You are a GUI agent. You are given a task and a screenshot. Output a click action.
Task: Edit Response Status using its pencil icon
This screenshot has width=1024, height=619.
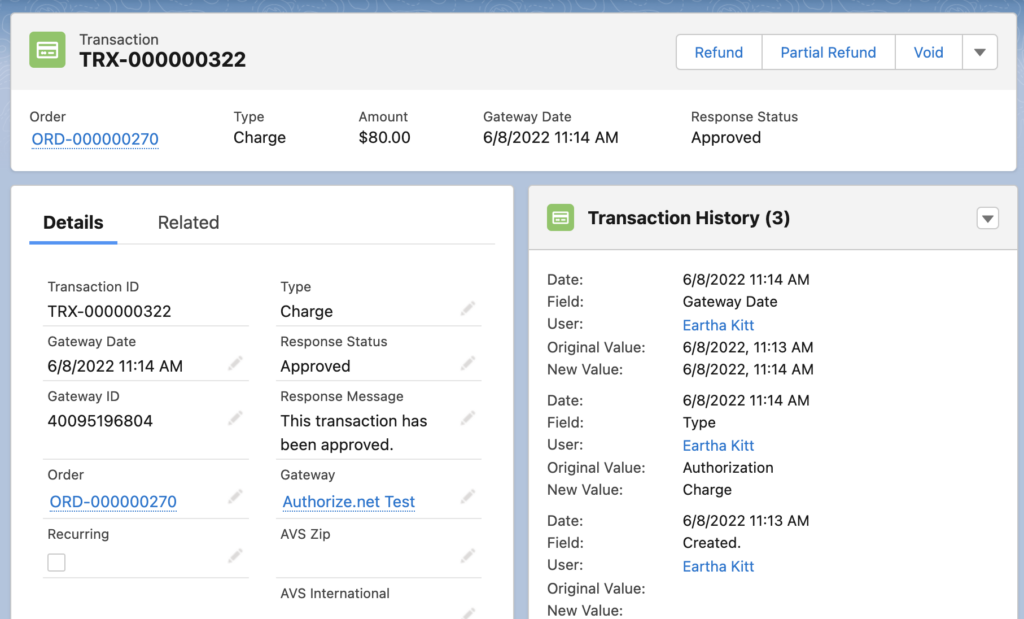468,363
